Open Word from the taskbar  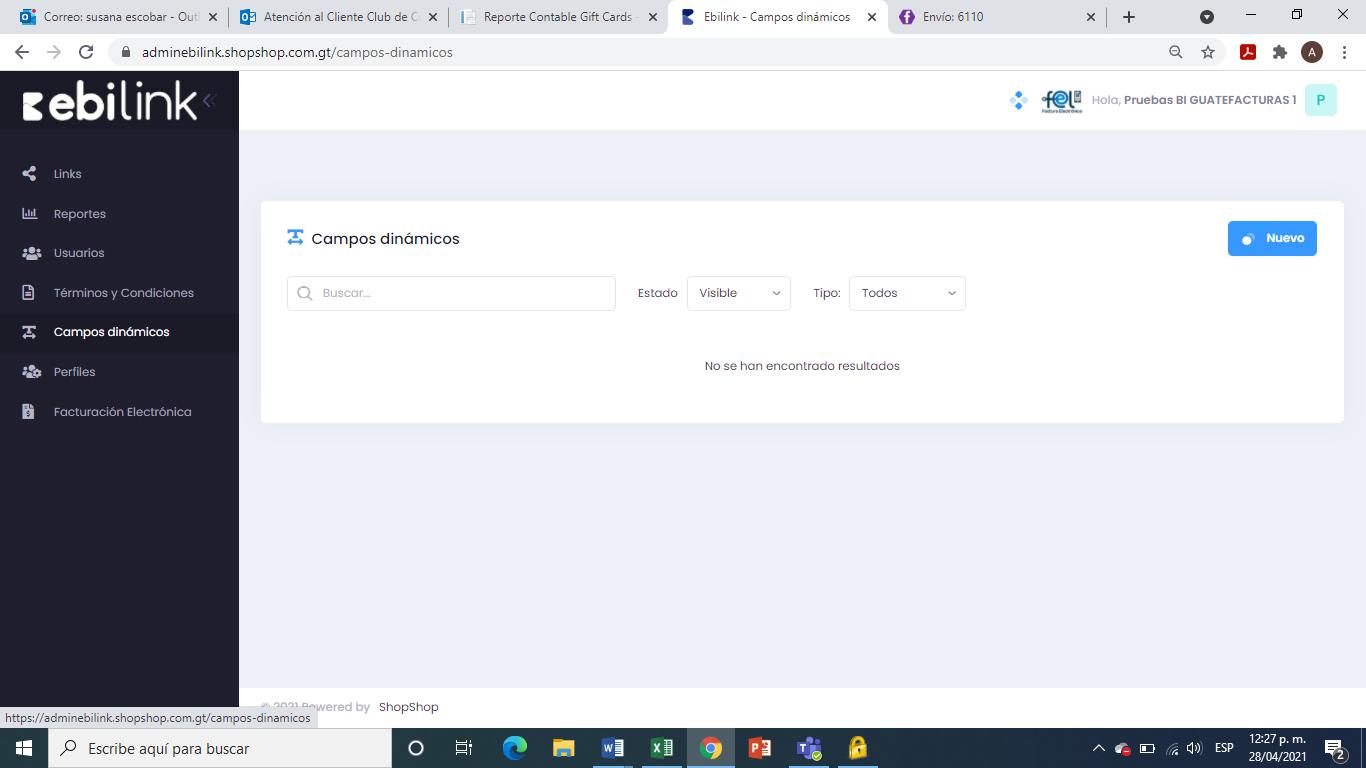(x=613, y=748)
